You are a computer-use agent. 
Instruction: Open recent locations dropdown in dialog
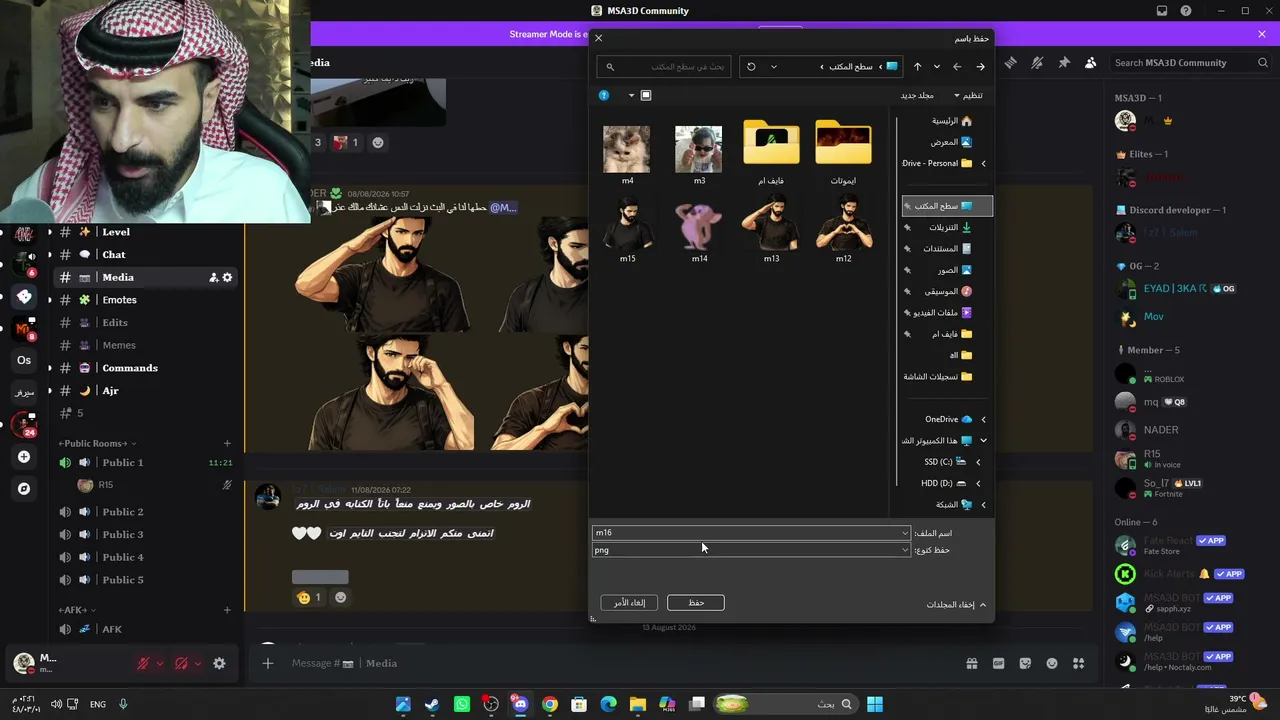(x=937, y=67)
